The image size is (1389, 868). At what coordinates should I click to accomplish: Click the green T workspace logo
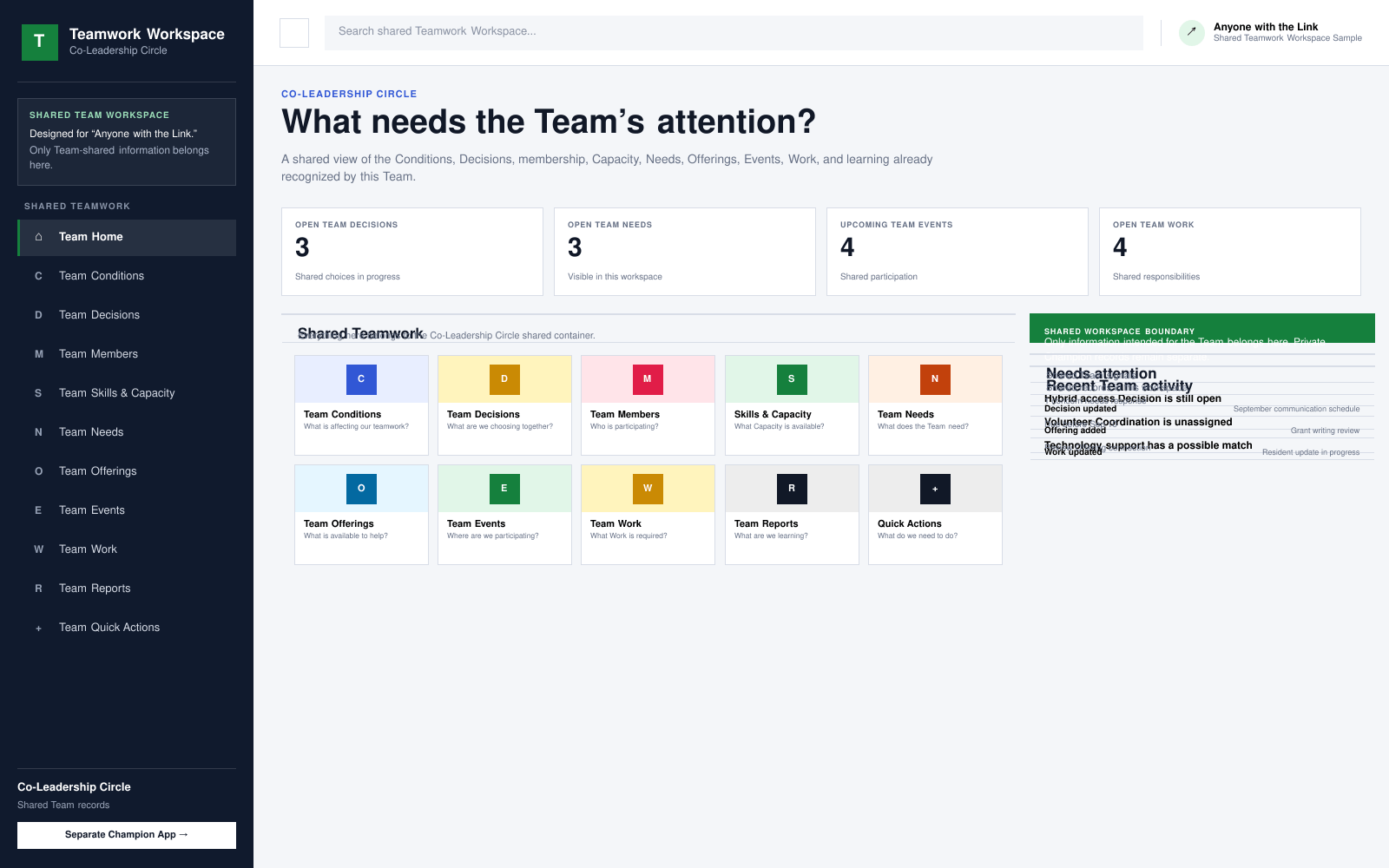click(40, 42)
